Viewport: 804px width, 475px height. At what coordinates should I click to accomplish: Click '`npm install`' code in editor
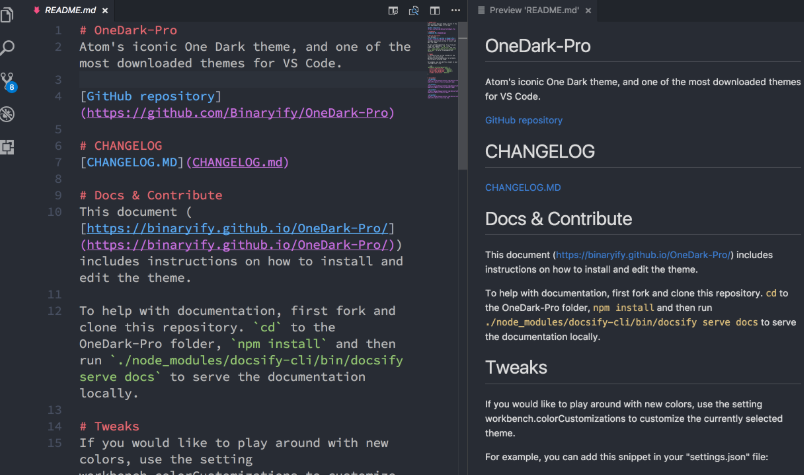coord(278,344)
